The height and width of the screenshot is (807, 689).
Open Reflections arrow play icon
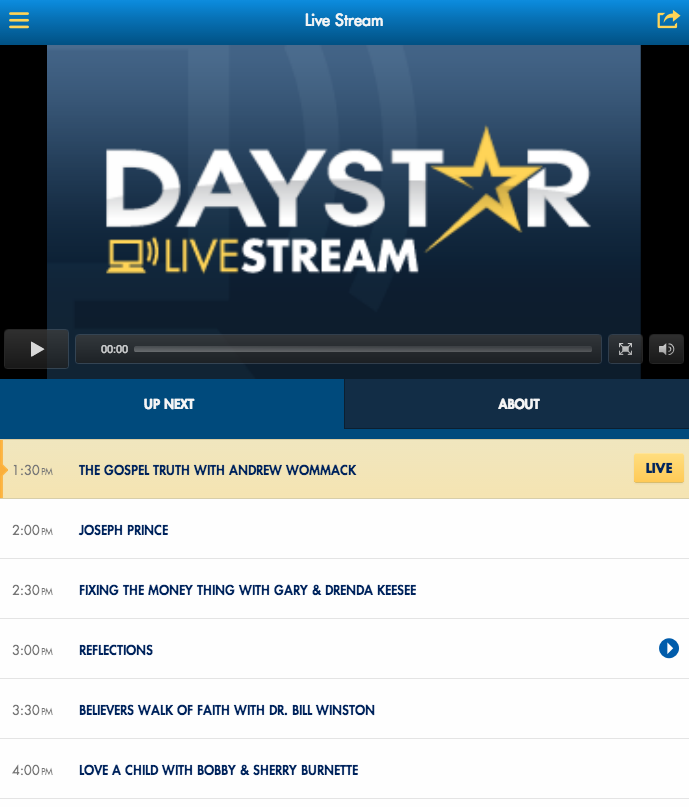669,648
